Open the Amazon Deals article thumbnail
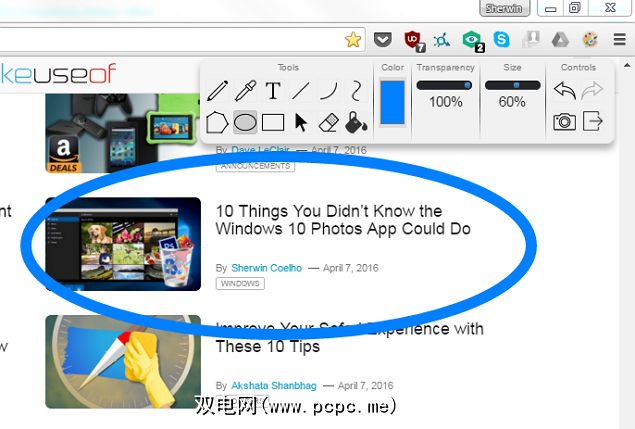Image resolution: width=635 pixels, height=429 pixels. click(123, 133)
